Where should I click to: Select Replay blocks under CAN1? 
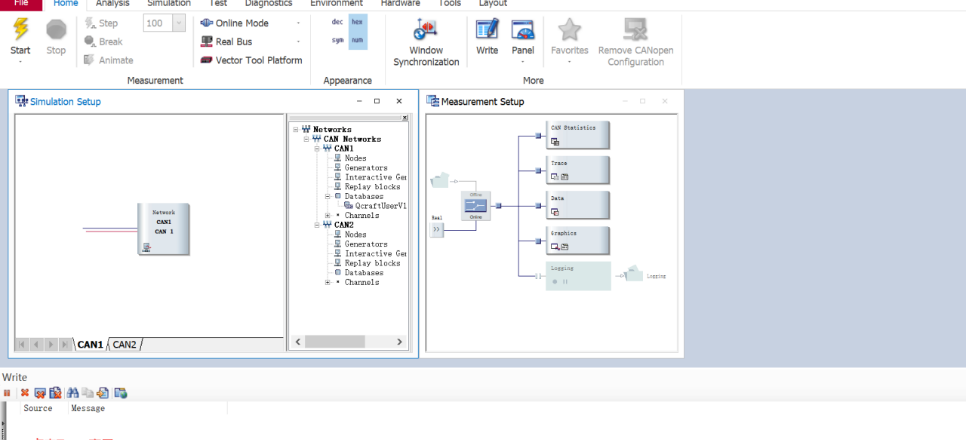372,187
